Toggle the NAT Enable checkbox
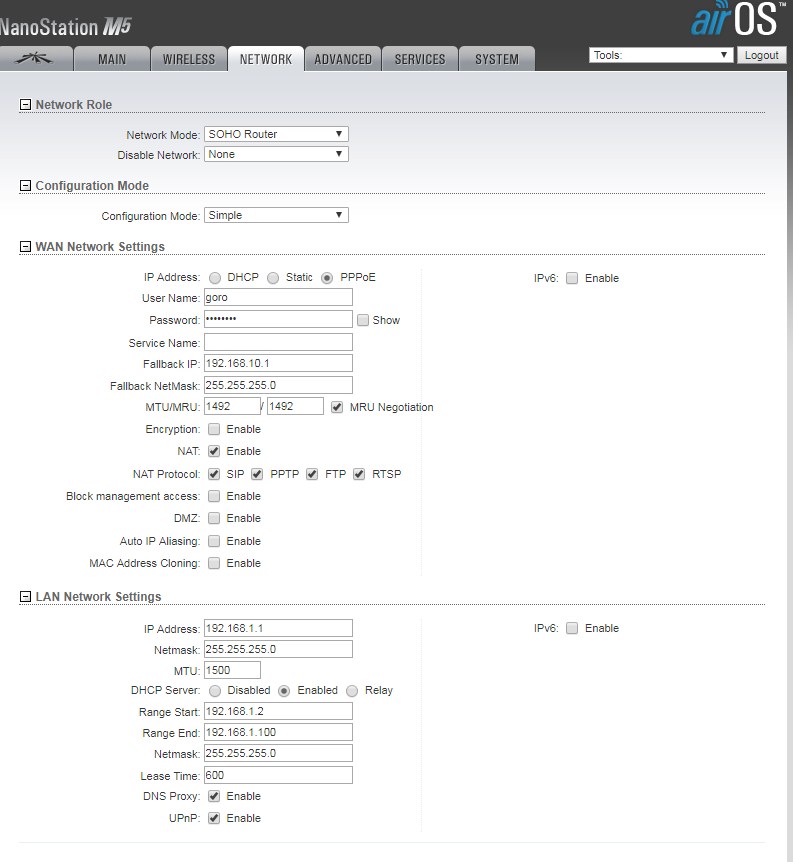 (214, 451)
